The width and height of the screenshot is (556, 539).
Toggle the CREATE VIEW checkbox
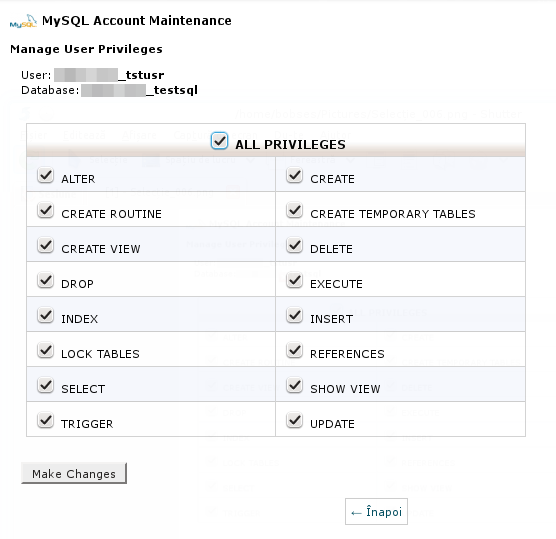(x=46, y=245)
